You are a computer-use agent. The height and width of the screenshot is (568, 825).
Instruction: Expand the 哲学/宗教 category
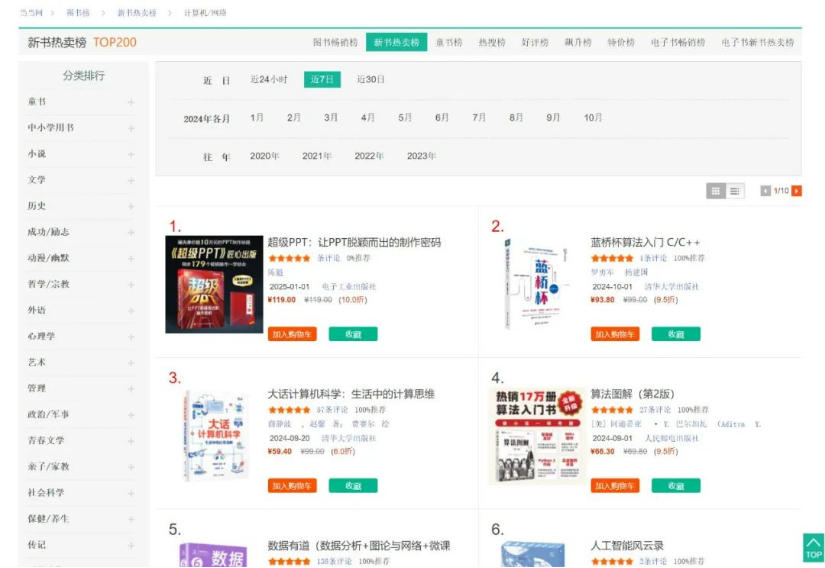pyautogui.click(x=130, y=285)
